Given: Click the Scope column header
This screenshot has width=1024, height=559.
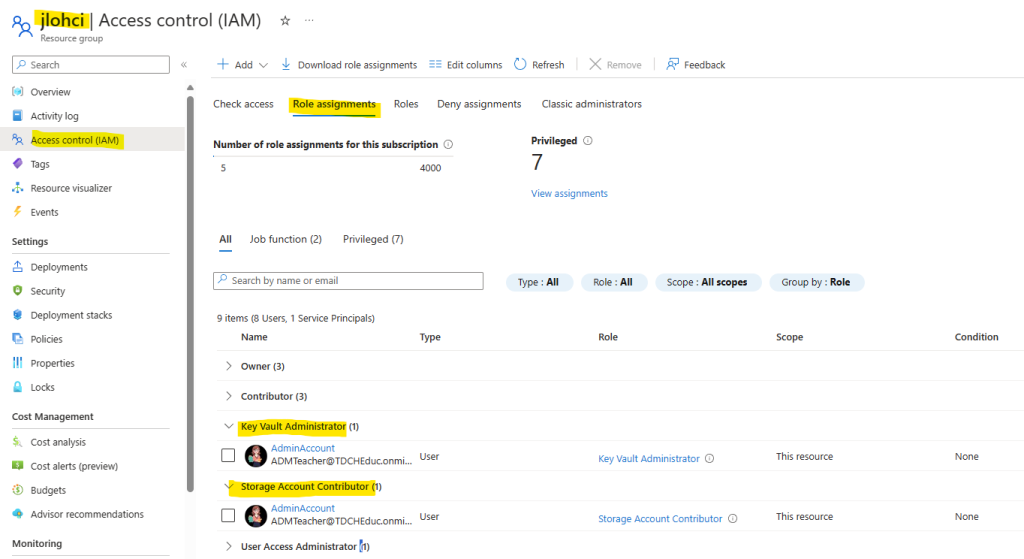Looking at the screenshot, I should pos(790,337).
